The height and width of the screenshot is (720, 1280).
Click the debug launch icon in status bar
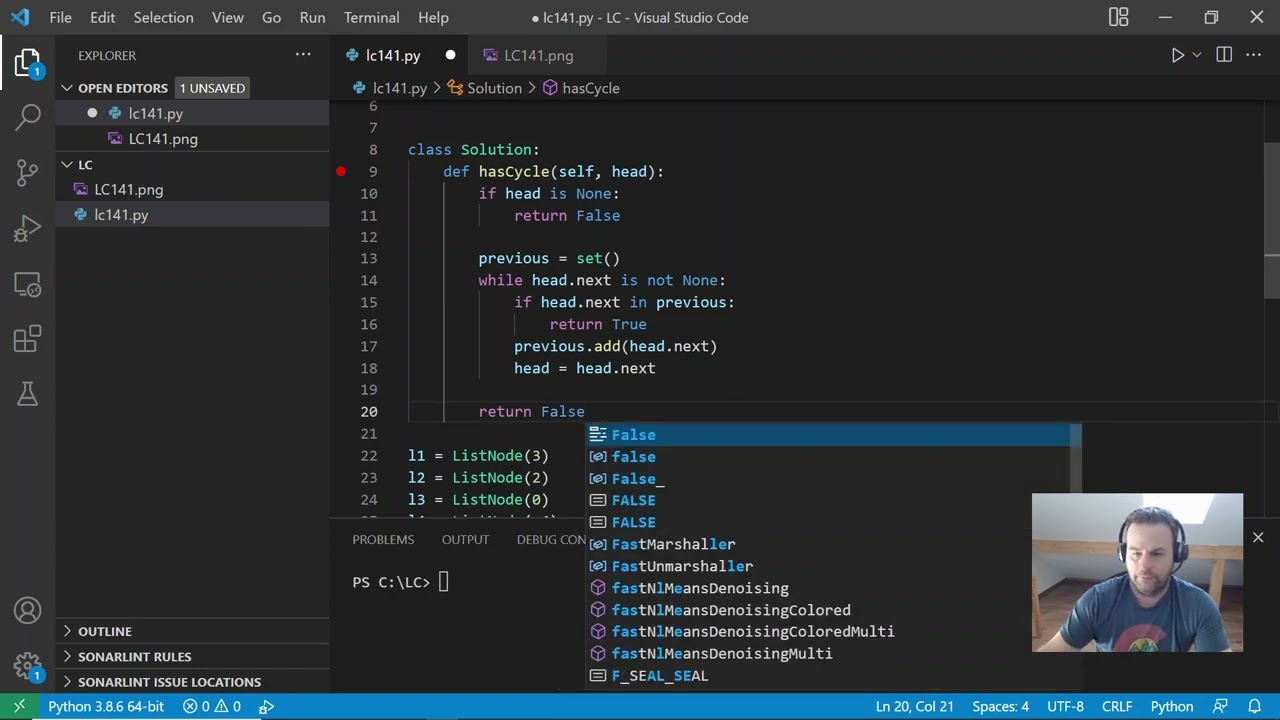point(267,706)
